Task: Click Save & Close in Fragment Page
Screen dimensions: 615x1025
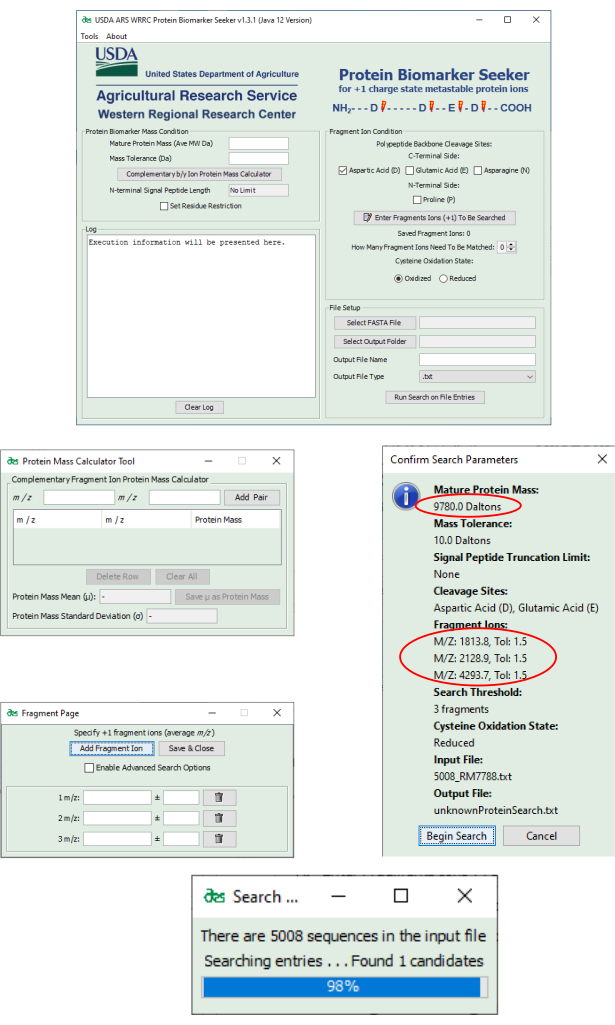Action: (191, 748)
